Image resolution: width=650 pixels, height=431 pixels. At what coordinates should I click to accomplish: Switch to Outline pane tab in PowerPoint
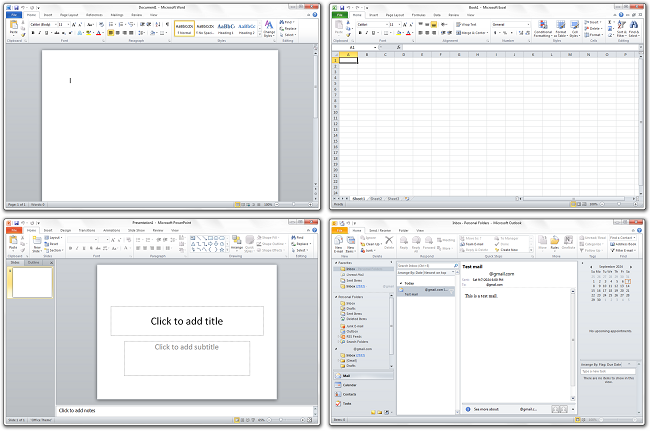click(34, 263)
